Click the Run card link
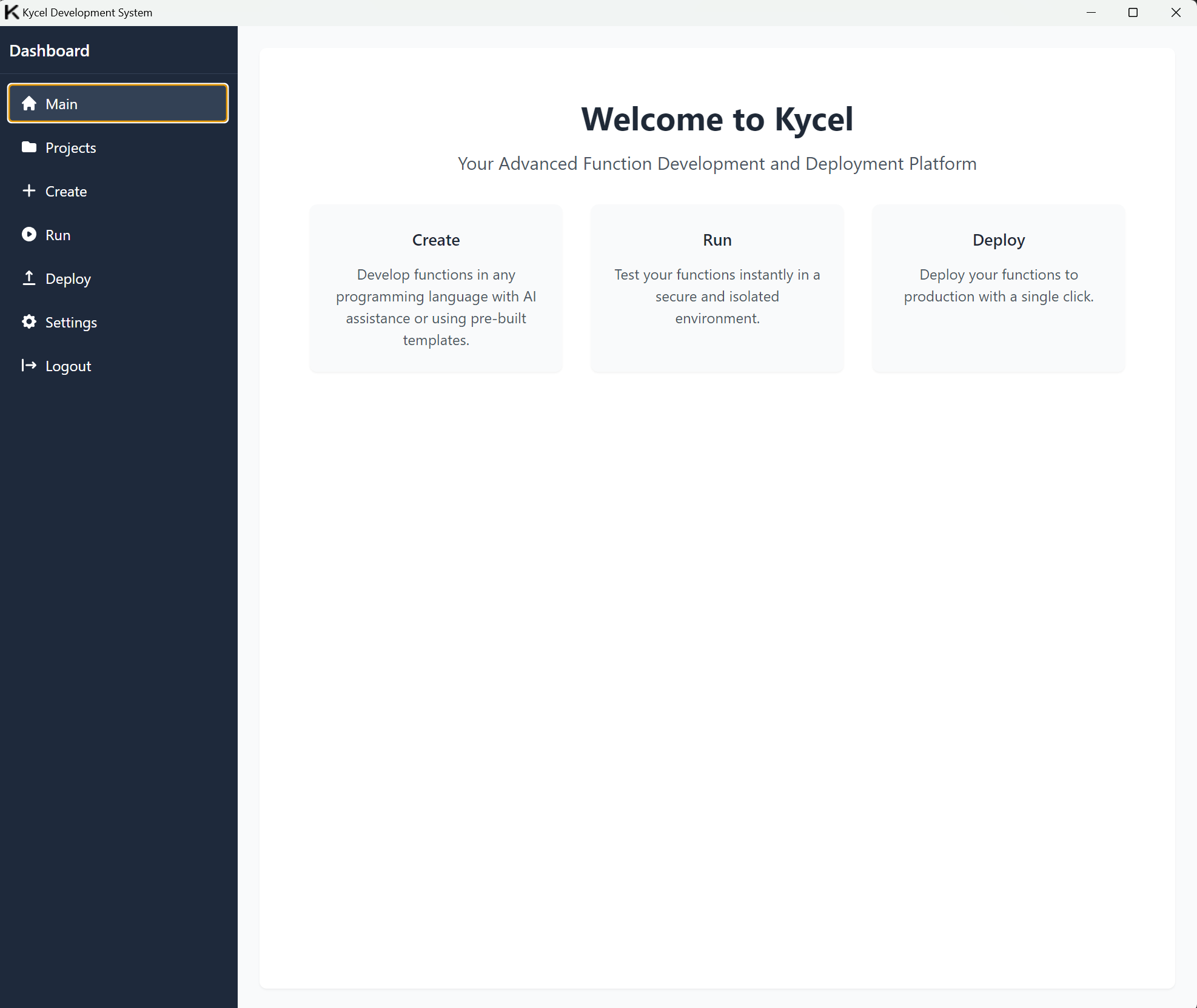1197x1008 pixels. [x=717, y=289]
